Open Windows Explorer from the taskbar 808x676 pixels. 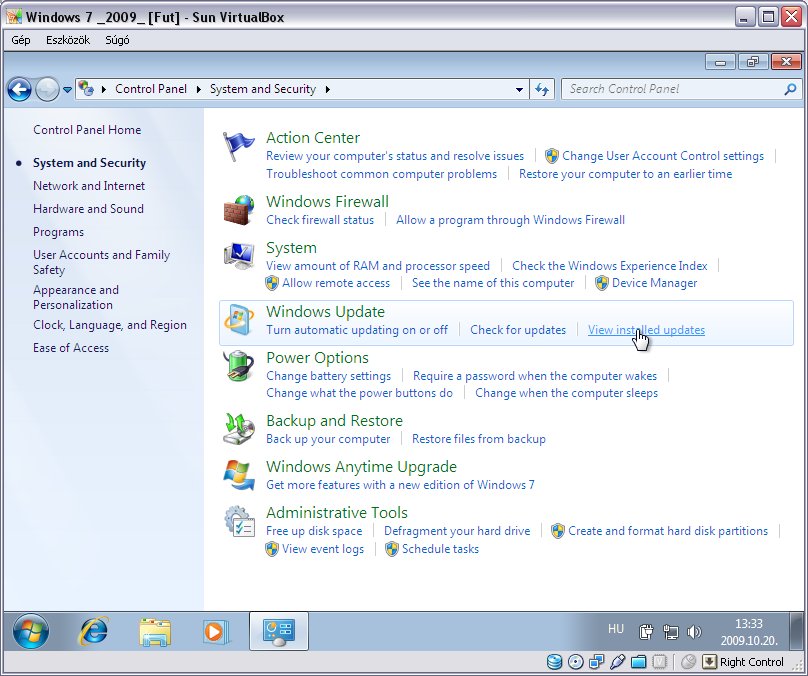pyautogui.click(x=155, y=632)
